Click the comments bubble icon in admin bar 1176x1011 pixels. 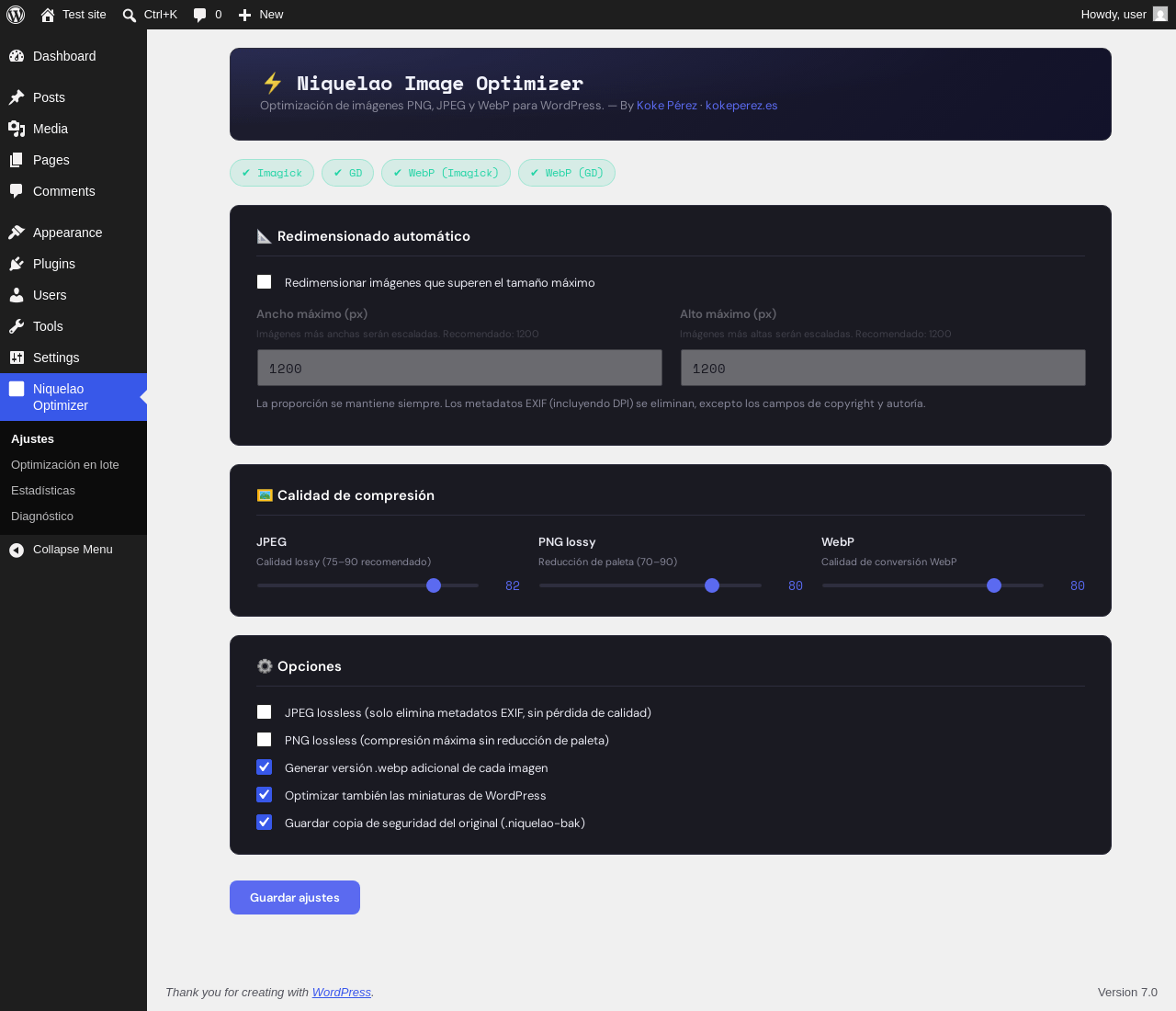200,15
